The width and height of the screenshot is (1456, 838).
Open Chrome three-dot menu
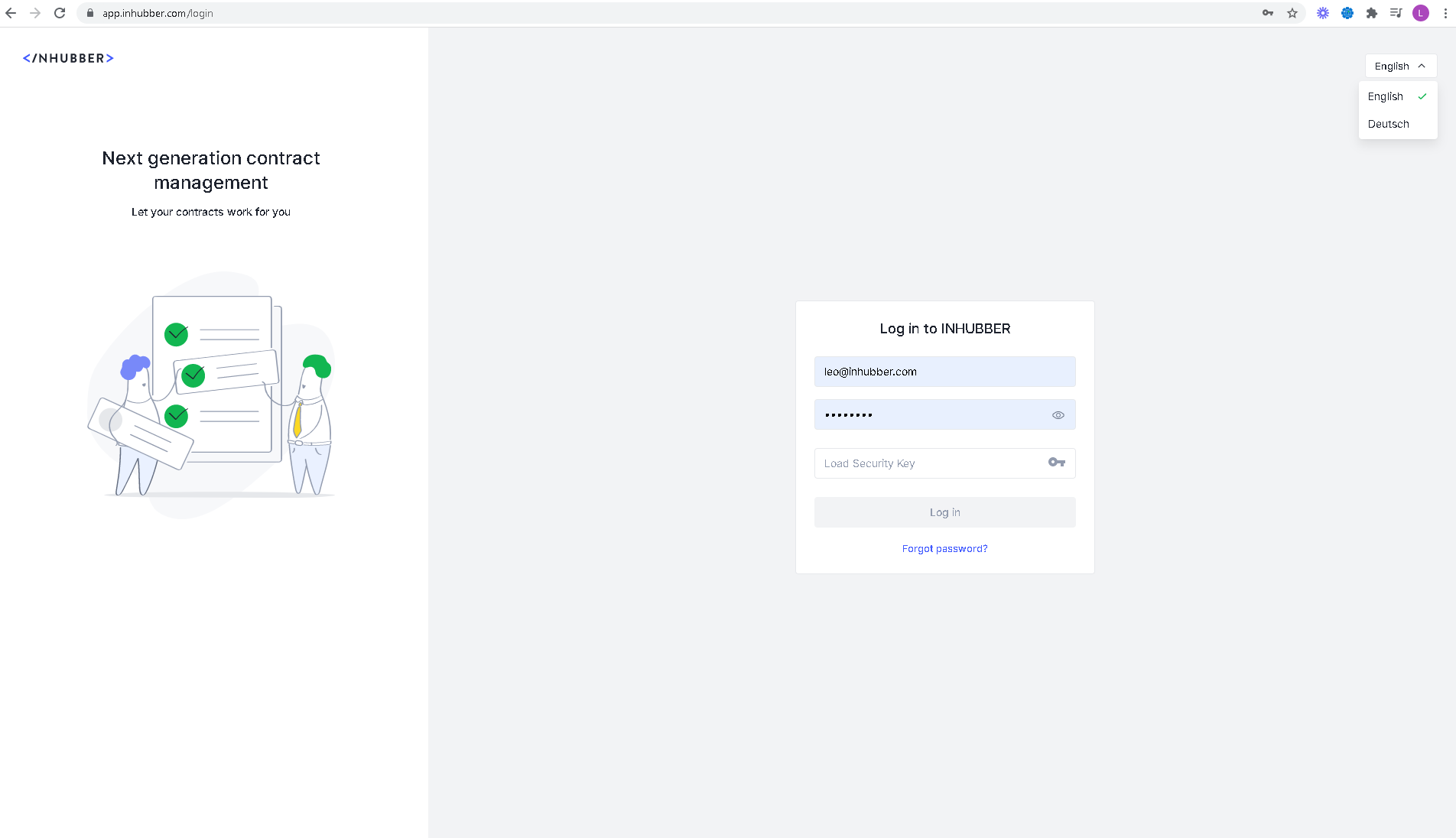pyautogui.click(x=1445, y=13)
